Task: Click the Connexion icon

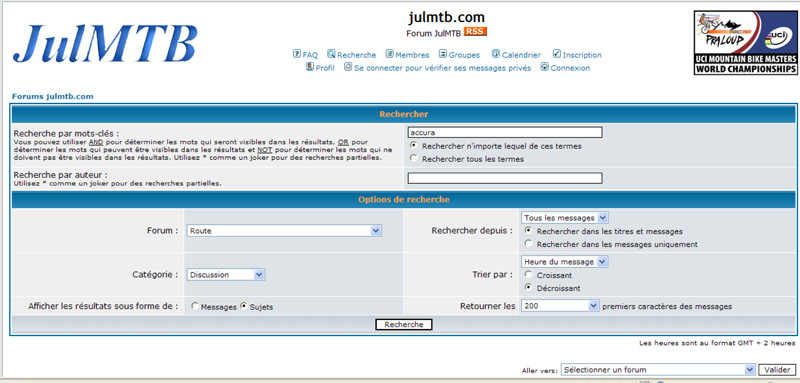Action: 544,66
